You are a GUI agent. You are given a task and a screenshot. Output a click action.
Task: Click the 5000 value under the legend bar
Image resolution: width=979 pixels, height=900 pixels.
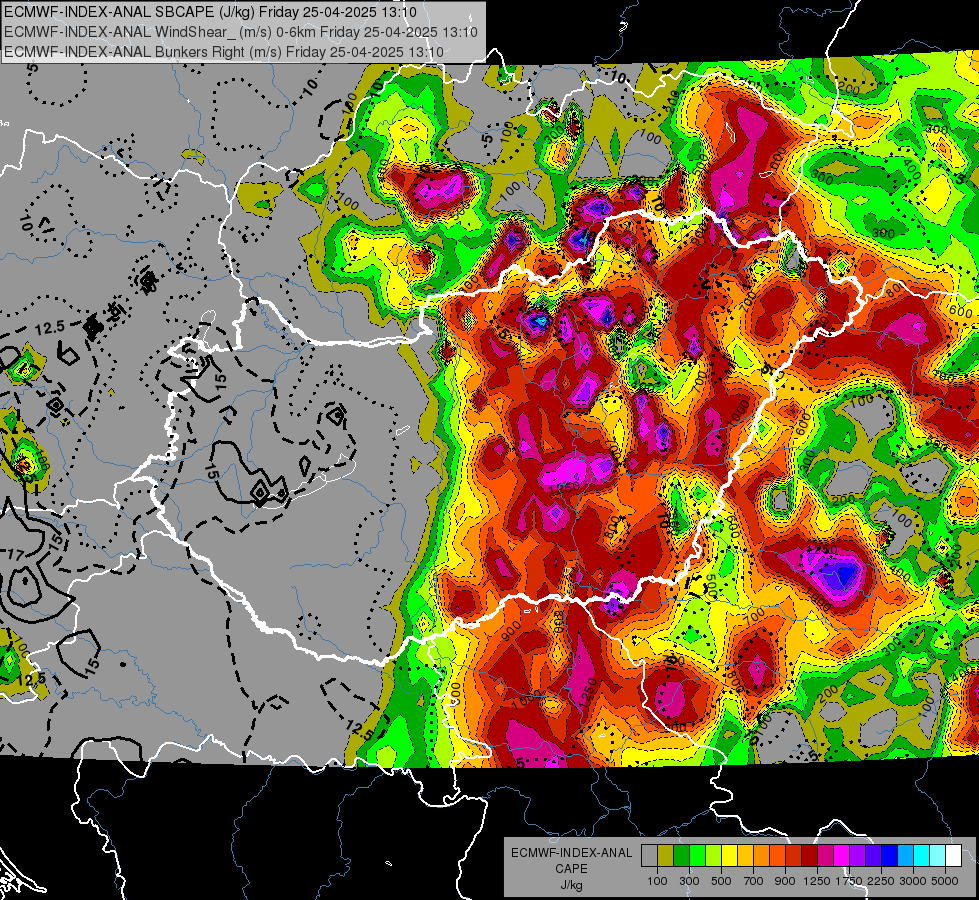[x=945, y=881]
